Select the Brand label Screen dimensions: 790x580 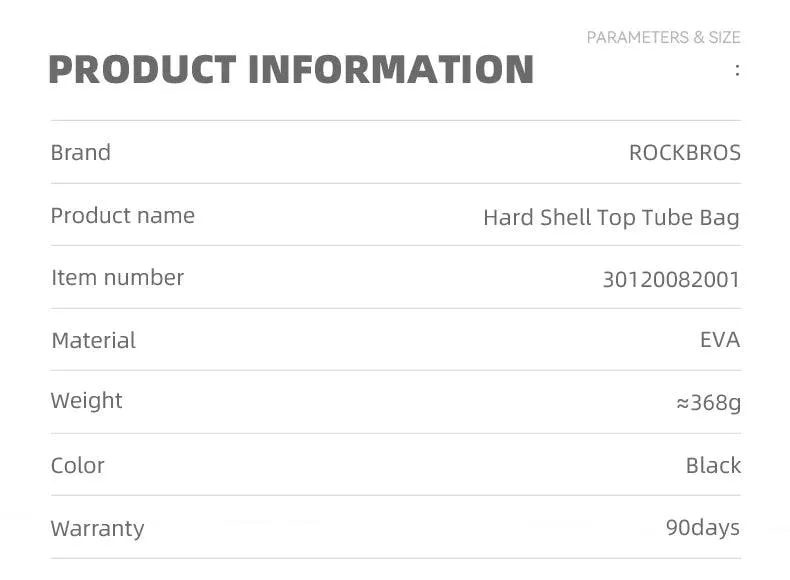[81, 152]
